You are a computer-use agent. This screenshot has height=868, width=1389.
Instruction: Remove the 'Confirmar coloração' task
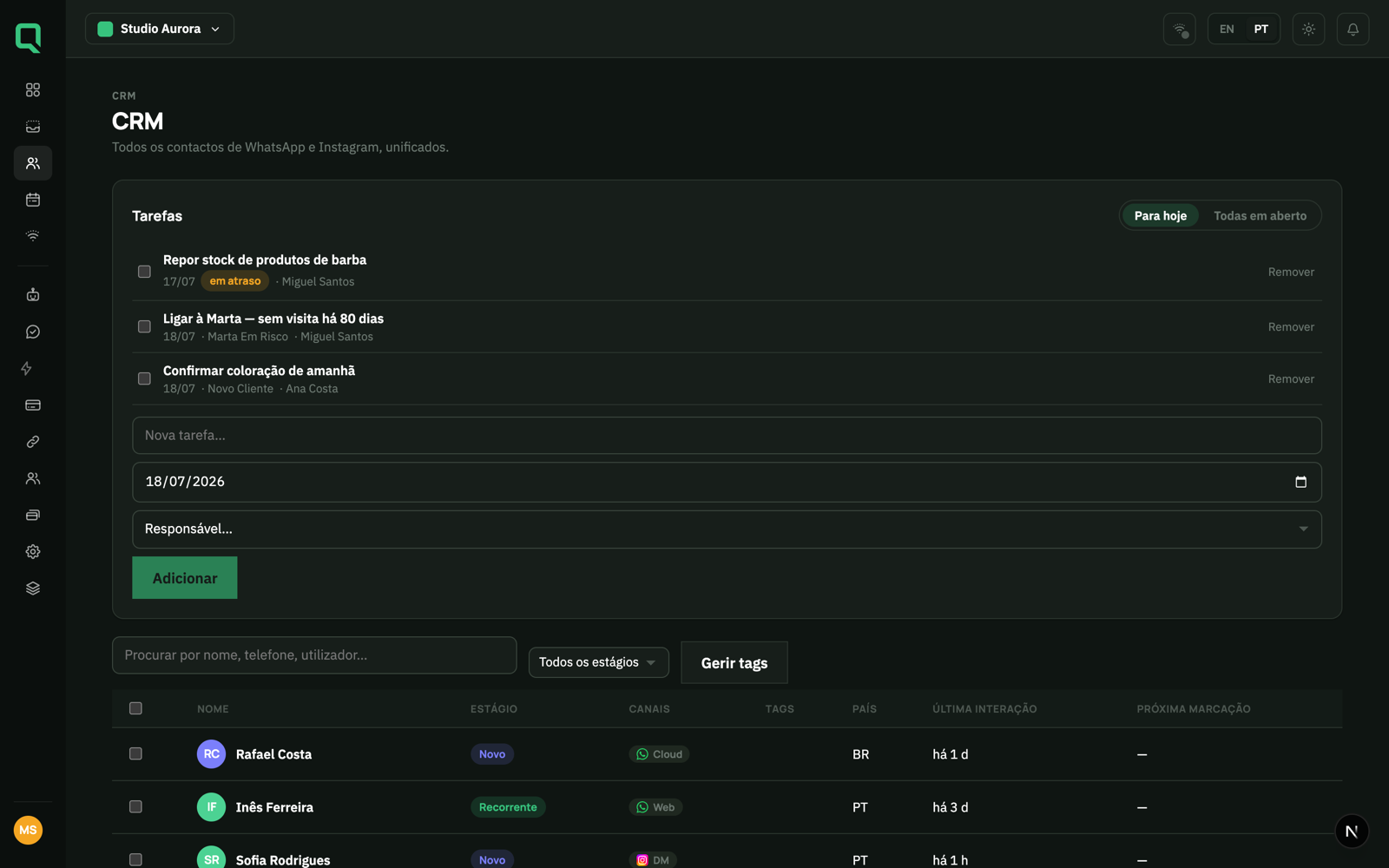1291,378
